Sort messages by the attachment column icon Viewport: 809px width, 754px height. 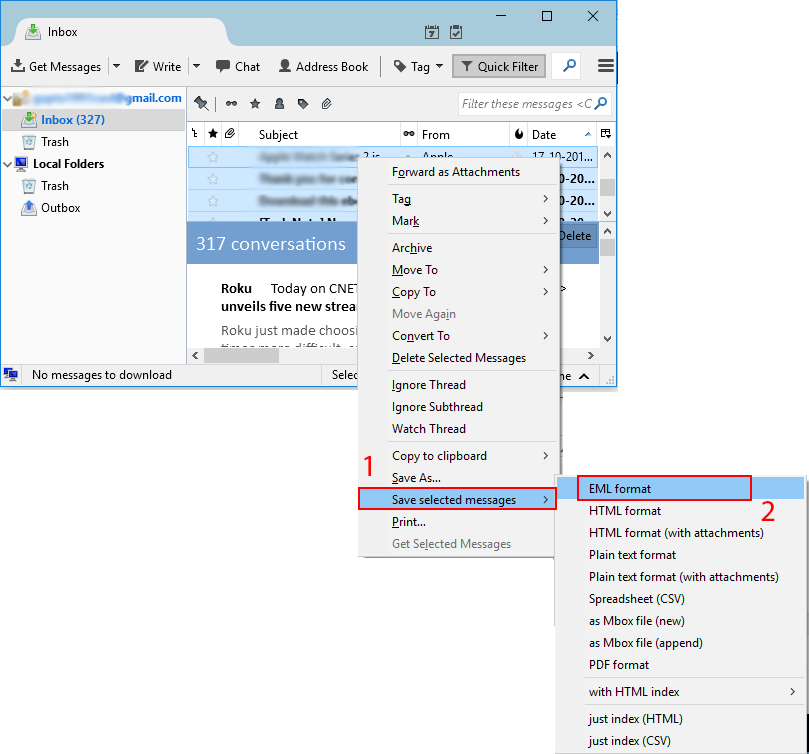tap(229, 134)
